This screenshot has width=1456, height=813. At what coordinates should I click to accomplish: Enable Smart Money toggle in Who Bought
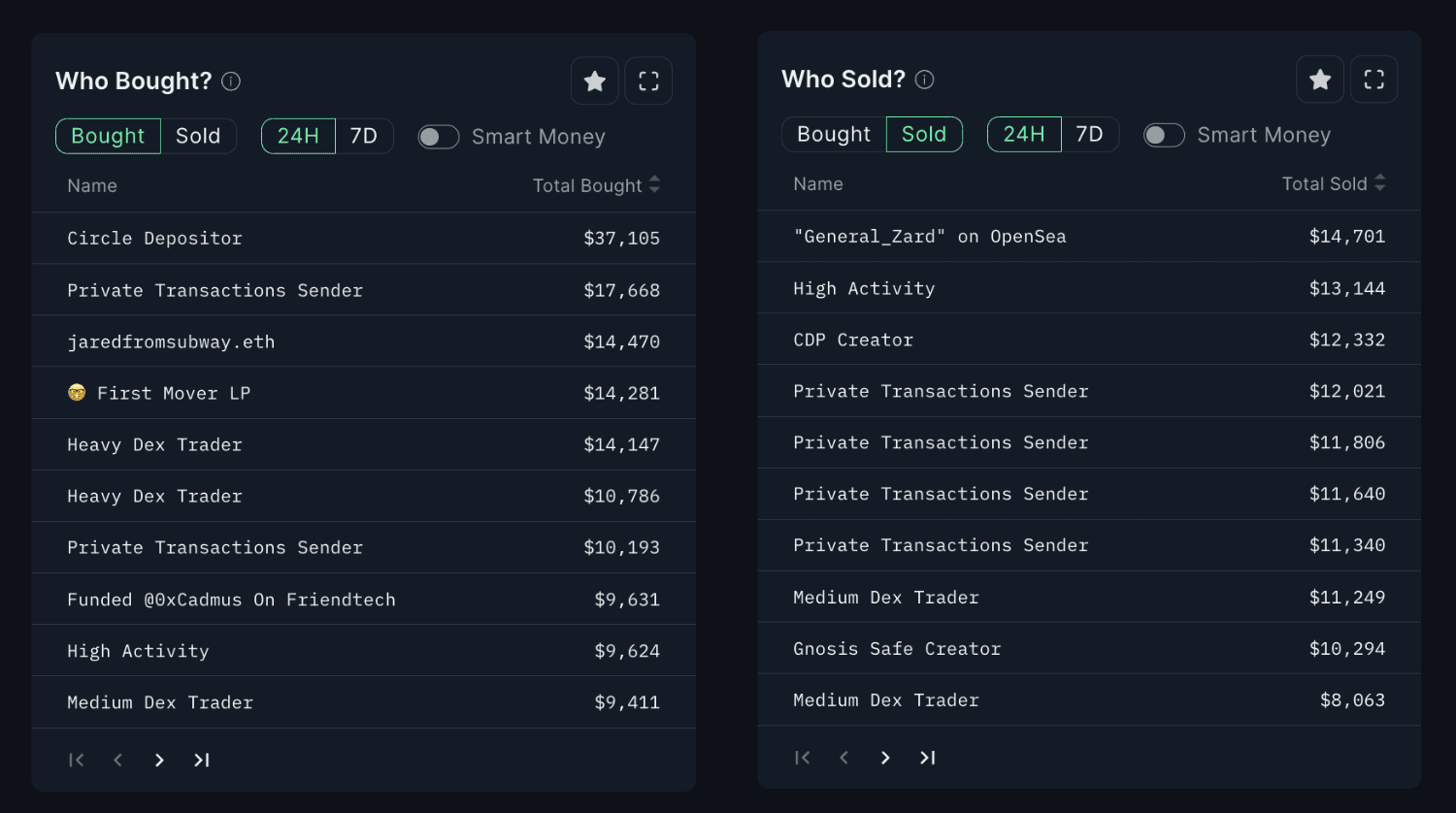(x=439, y=137)
